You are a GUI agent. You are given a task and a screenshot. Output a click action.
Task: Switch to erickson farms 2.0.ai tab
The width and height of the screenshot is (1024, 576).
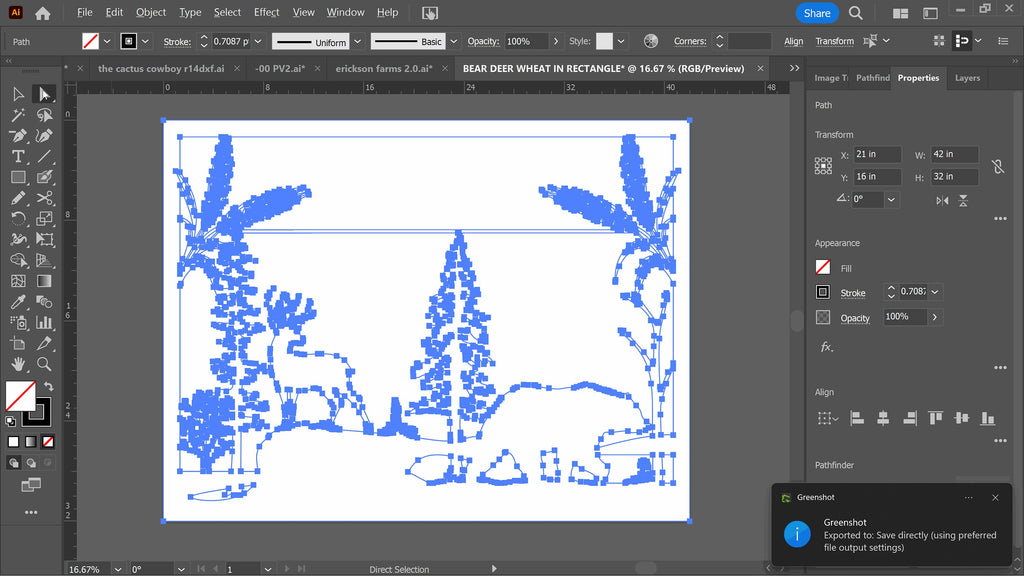tap(384, 68)
